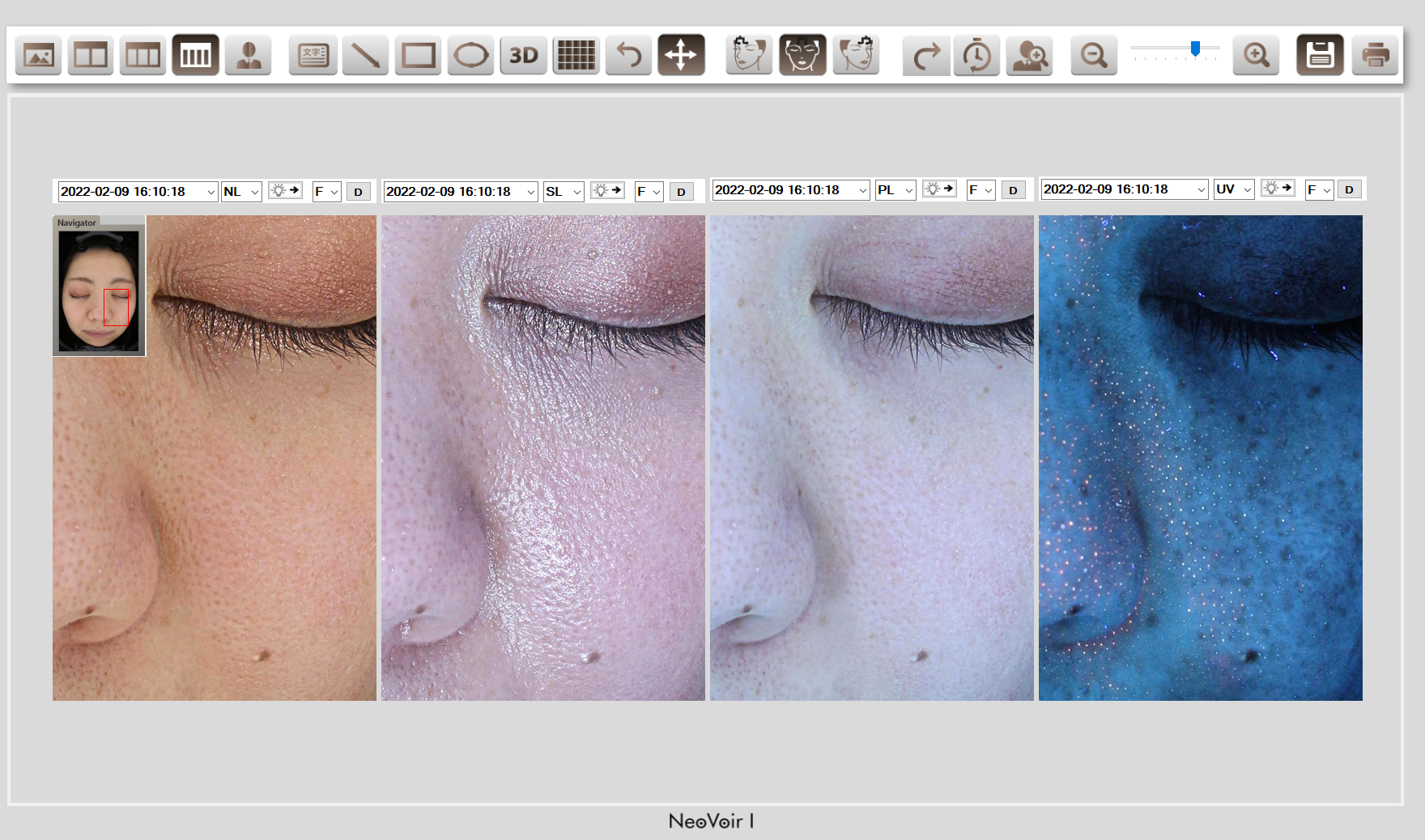
Task: Switch to the left side face view
Action: point(749,56)
